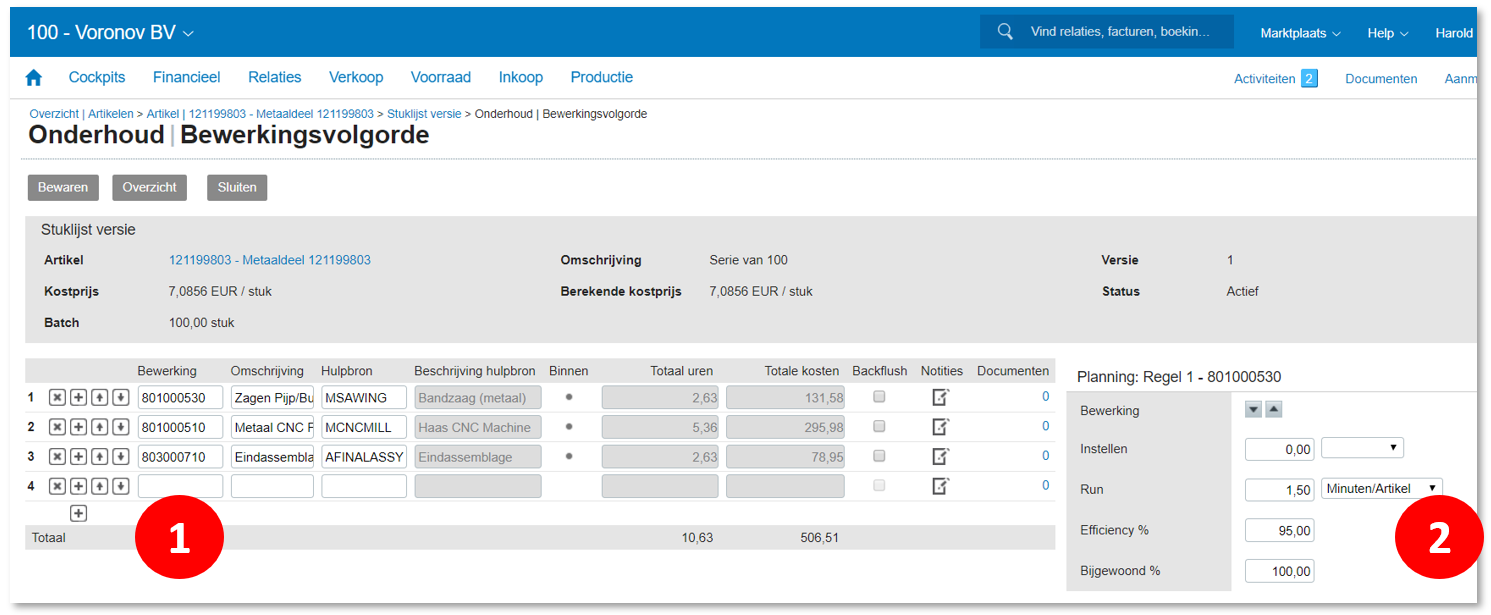Go to next Bewerking with down arrow in Planning

[1252, 409]
